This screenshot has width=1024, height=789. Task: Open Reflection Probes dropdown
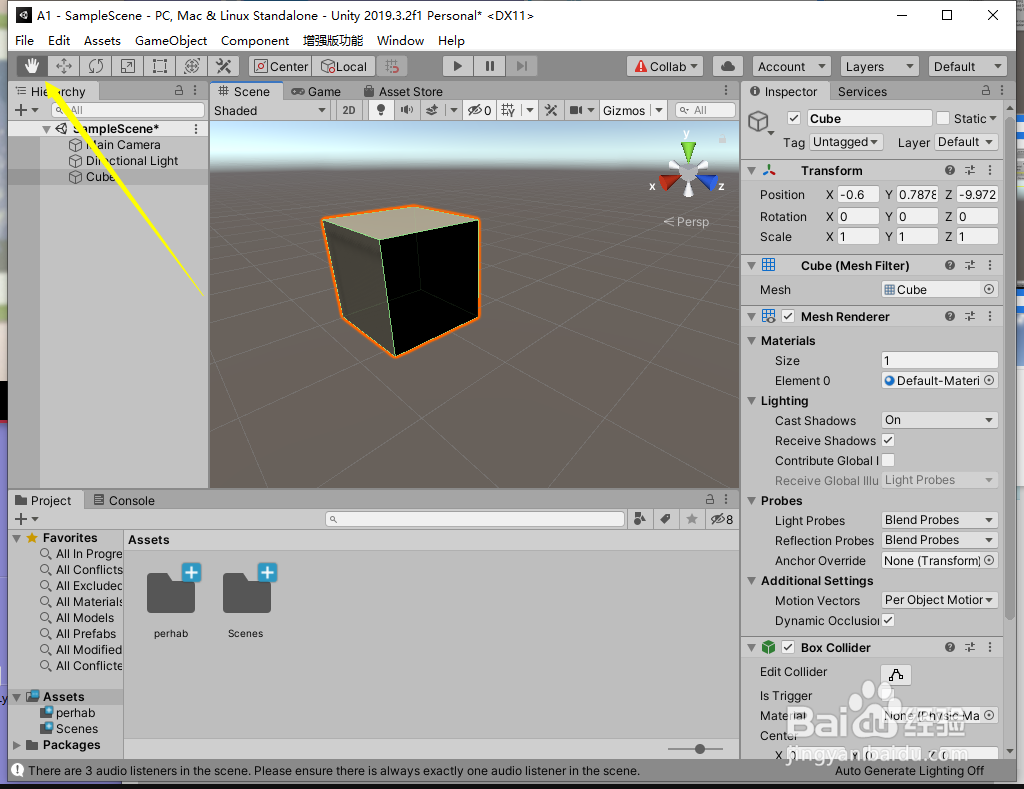click(939, 540)
